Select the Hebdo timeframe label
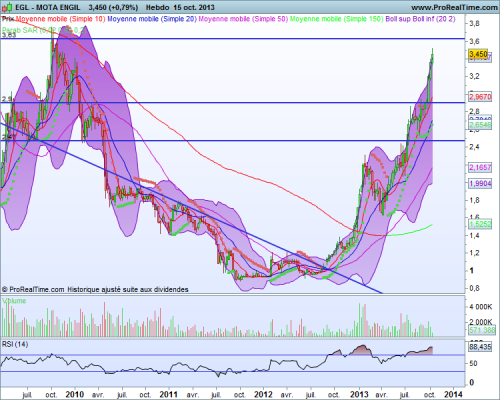Viewport: 500px width, 400px height. [x=157, y=7]
